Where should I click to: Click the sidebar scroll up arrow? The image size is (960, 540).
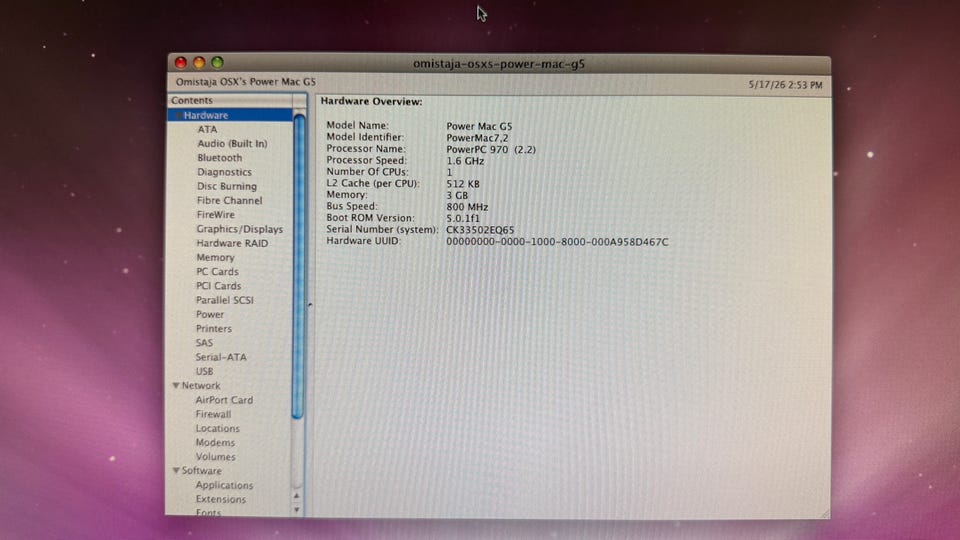click(x=297, y=496)
